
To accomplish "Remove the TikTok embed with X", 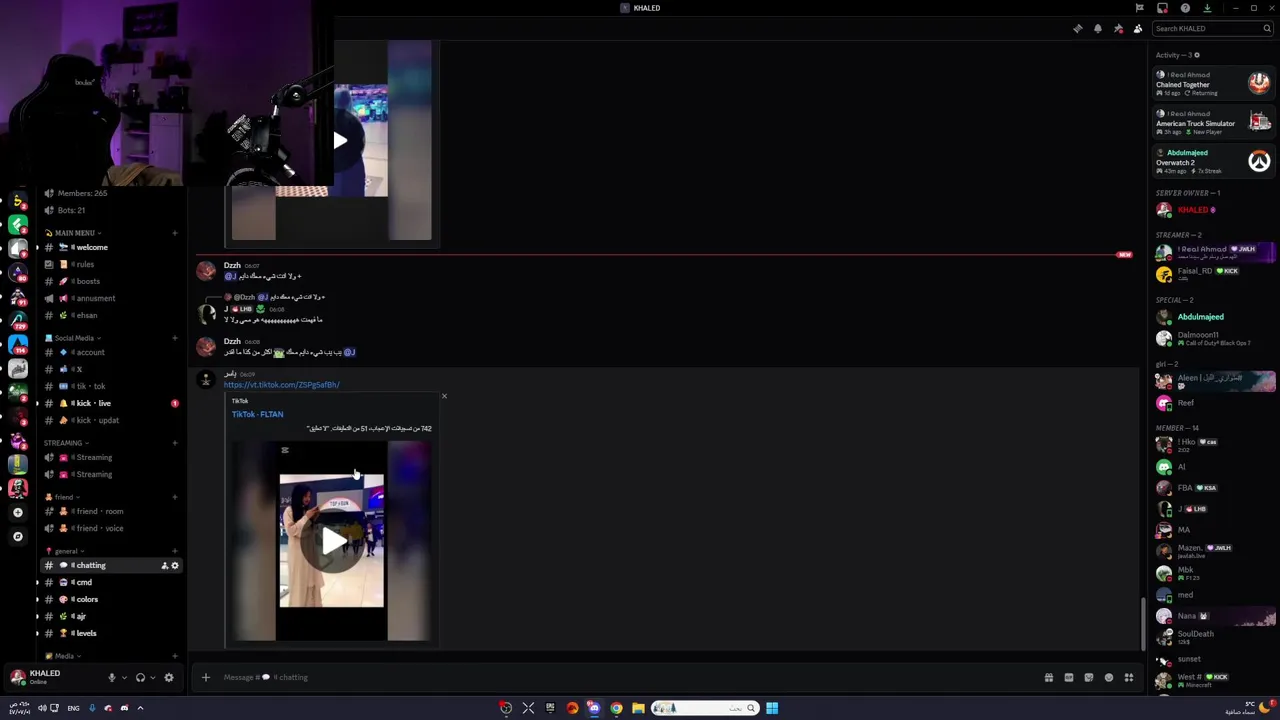I will point(444,396).
